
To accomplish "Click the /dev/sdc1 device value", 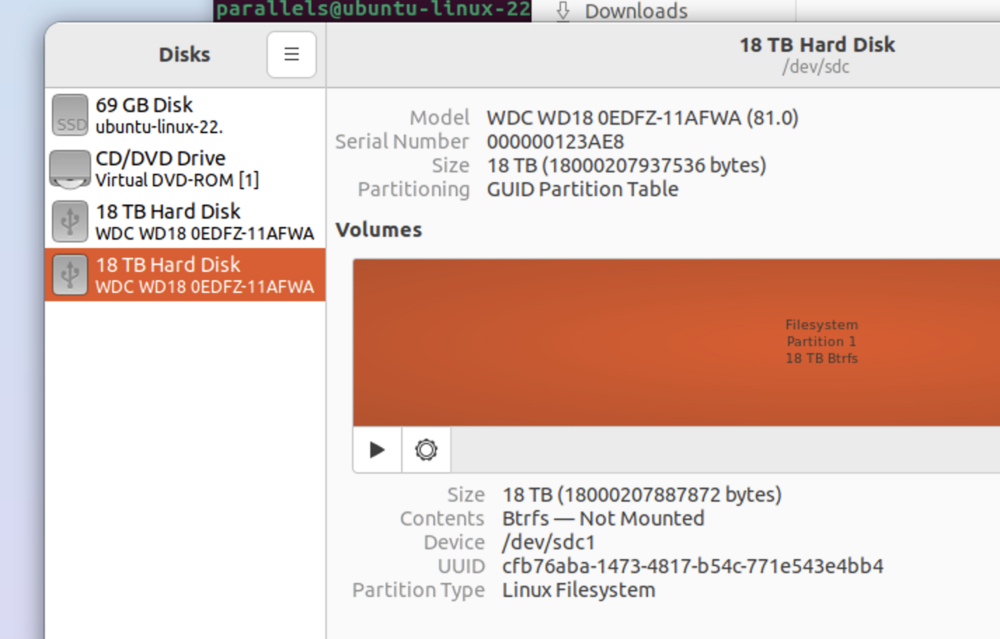I will click(548, 542).
